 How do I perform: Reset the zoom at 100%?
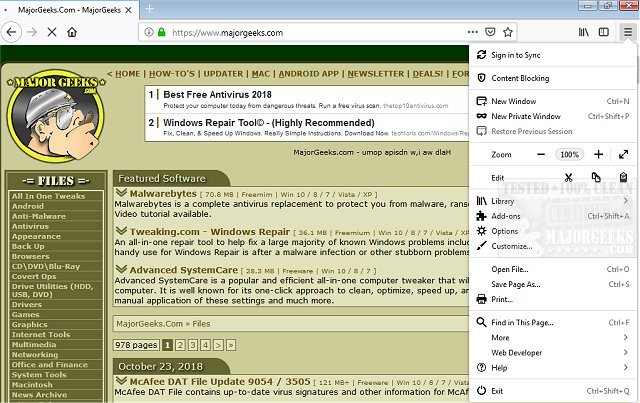569,154
